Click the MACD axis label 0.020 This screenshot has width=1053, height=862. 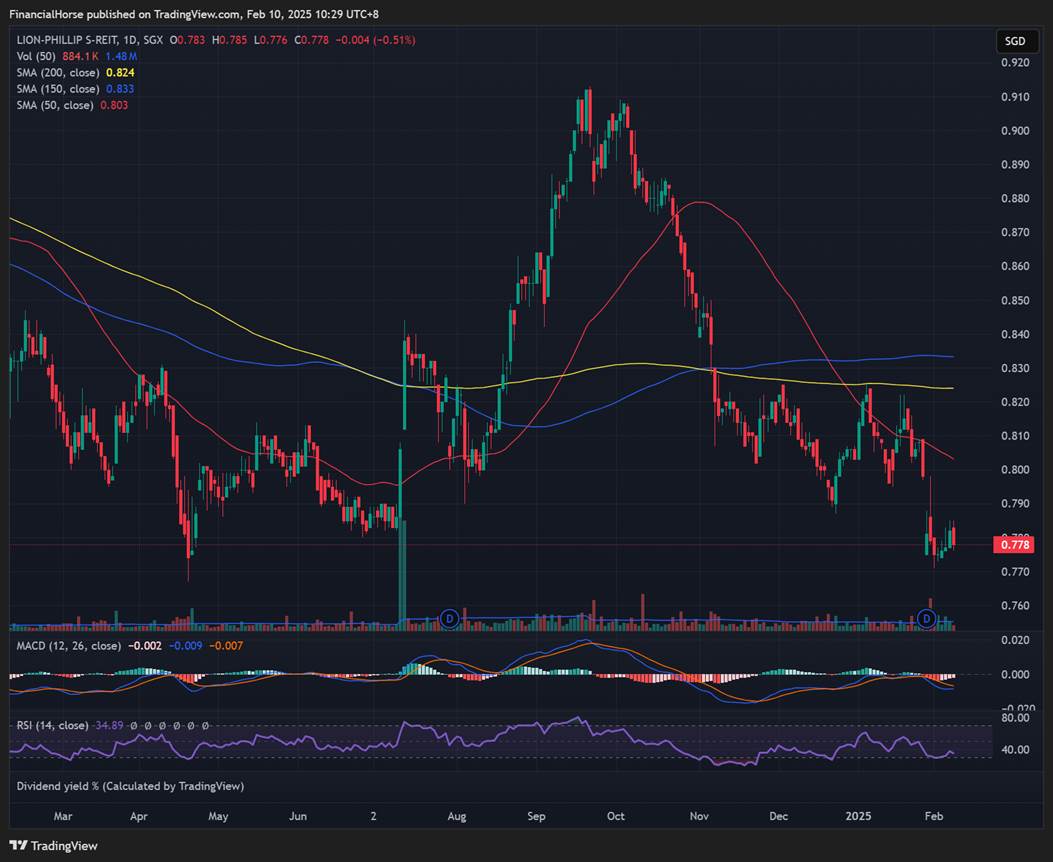pyautogui.click(x=1015, y=640)
